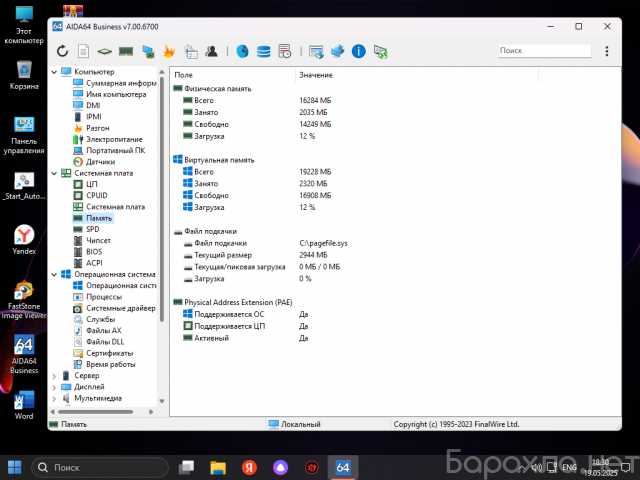Open the Report page icon in toolbar
The height and width of the screenshot is (480, 640).
pyautogui.click(x=84, y=51)
